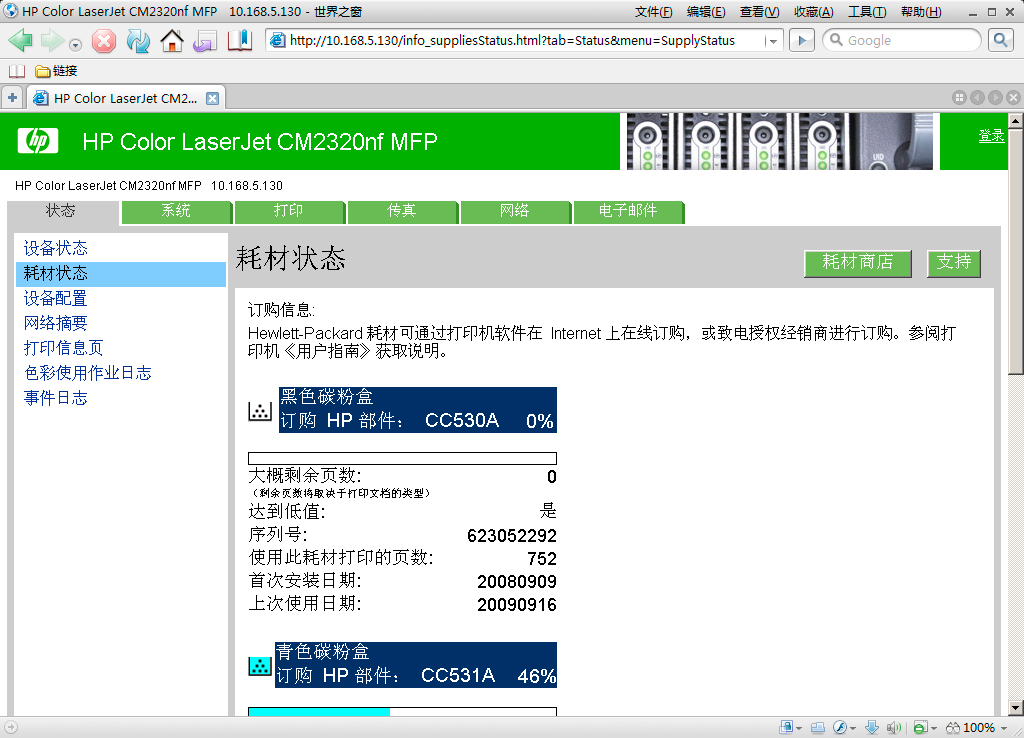This screenshot has height=738, width=1024.
Task: Click the 耗材商店 button
Action: coord(857,262)
